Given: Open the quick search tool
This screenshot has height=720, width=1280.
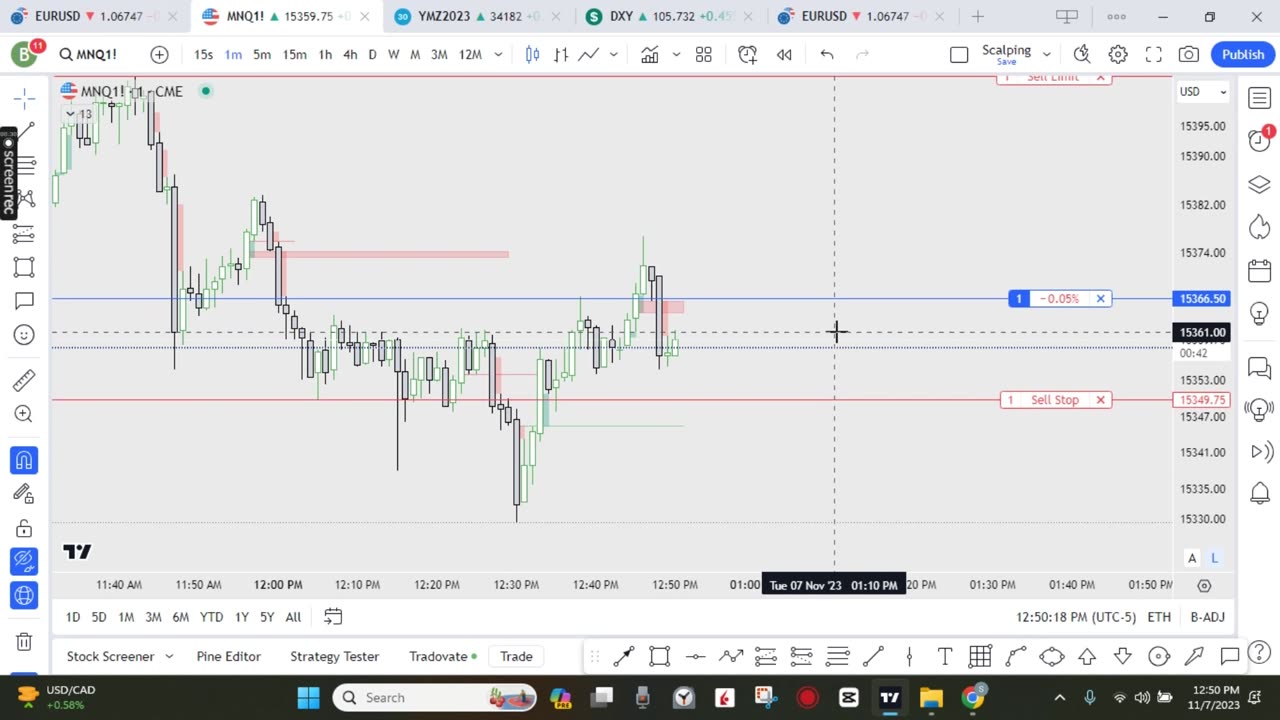Looking at the screenshot, I should pos(1081,55).
